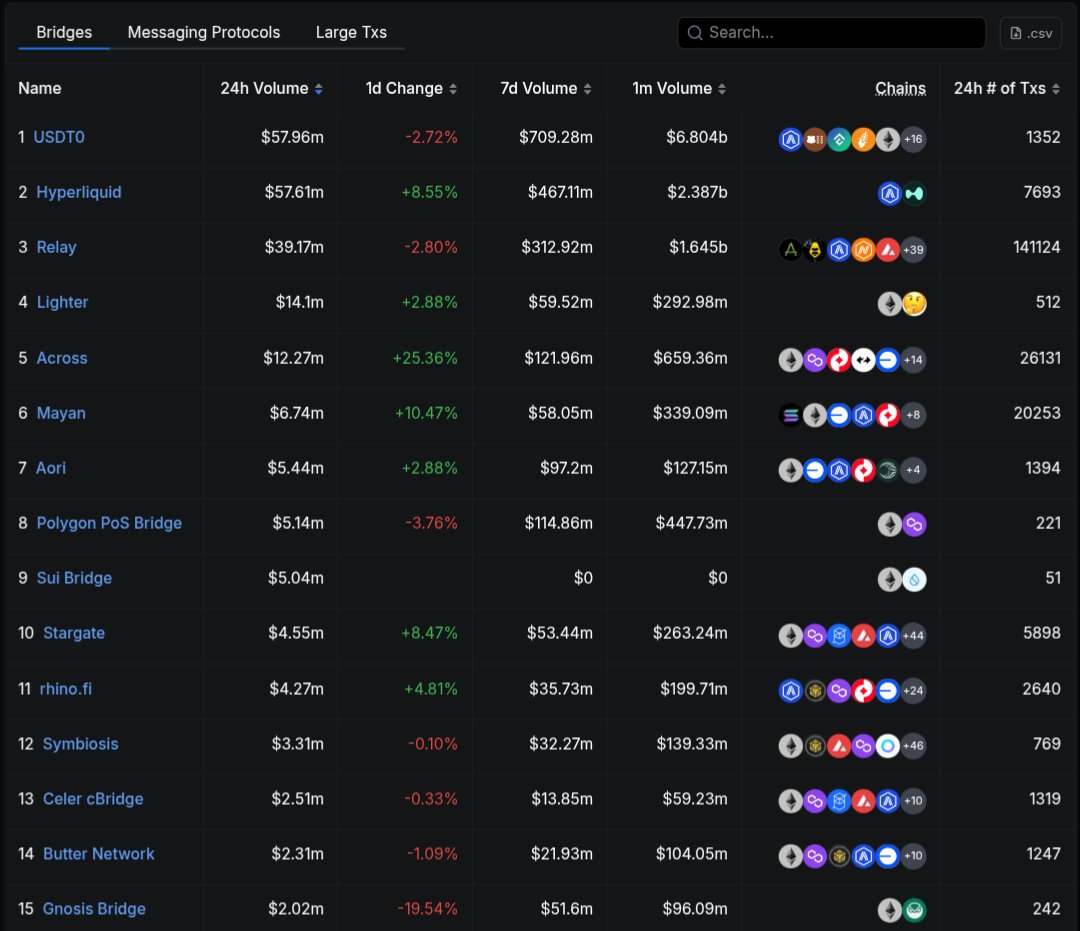Click the Sui chain icon in Sui Bridge row

914,580
